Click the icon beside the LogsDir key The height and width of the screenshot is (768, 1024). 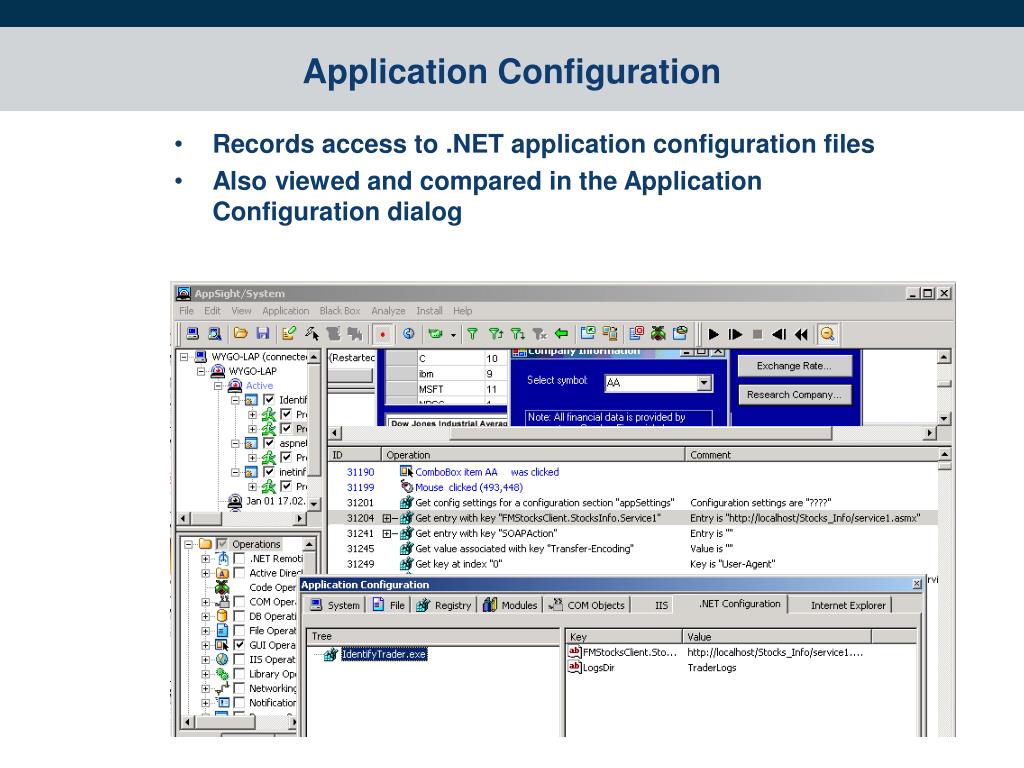[x=575, y=667]
